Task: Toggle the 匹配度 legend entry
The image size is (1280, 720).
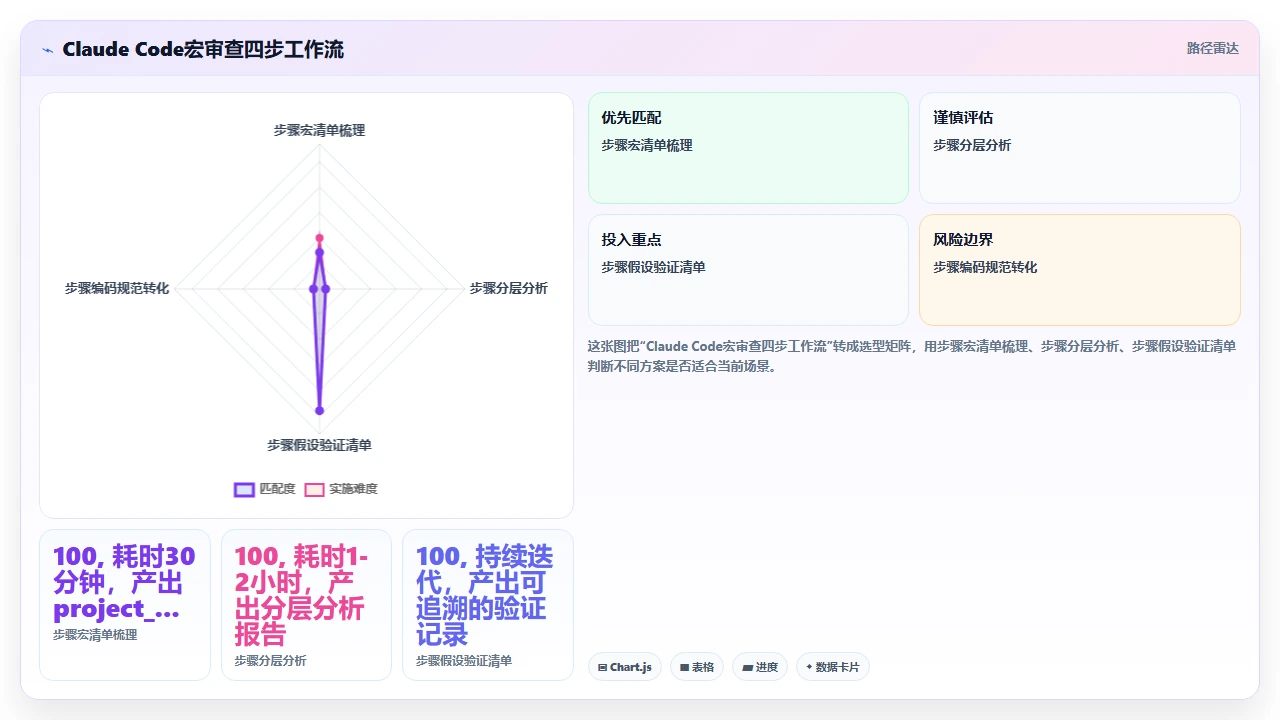Action: [265, 489]
